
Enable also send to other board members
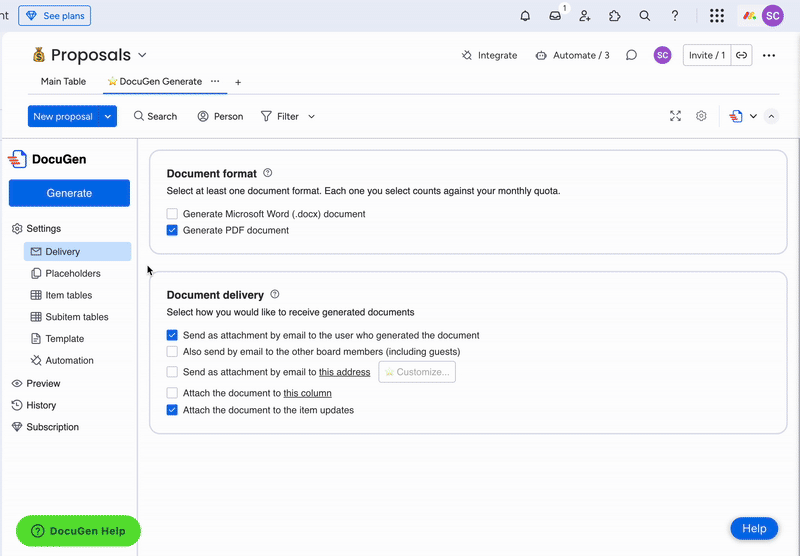[172, 351]
